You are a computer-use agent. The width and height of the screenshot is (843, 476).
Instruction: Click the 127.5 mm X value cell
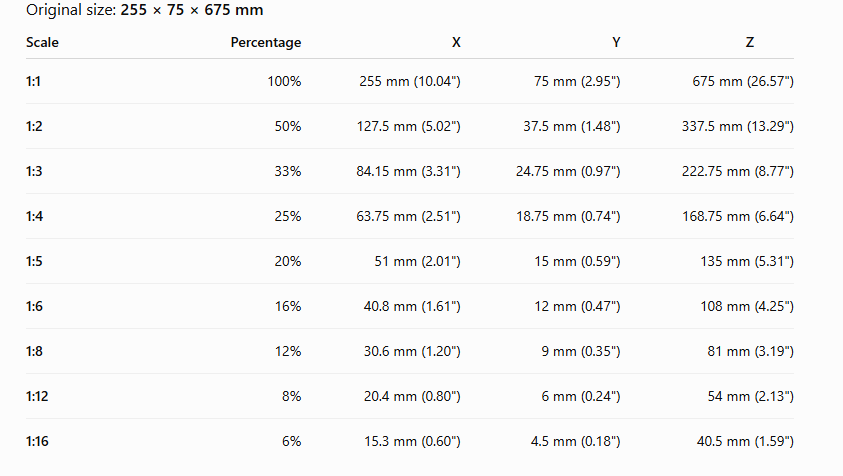point(409,126)
